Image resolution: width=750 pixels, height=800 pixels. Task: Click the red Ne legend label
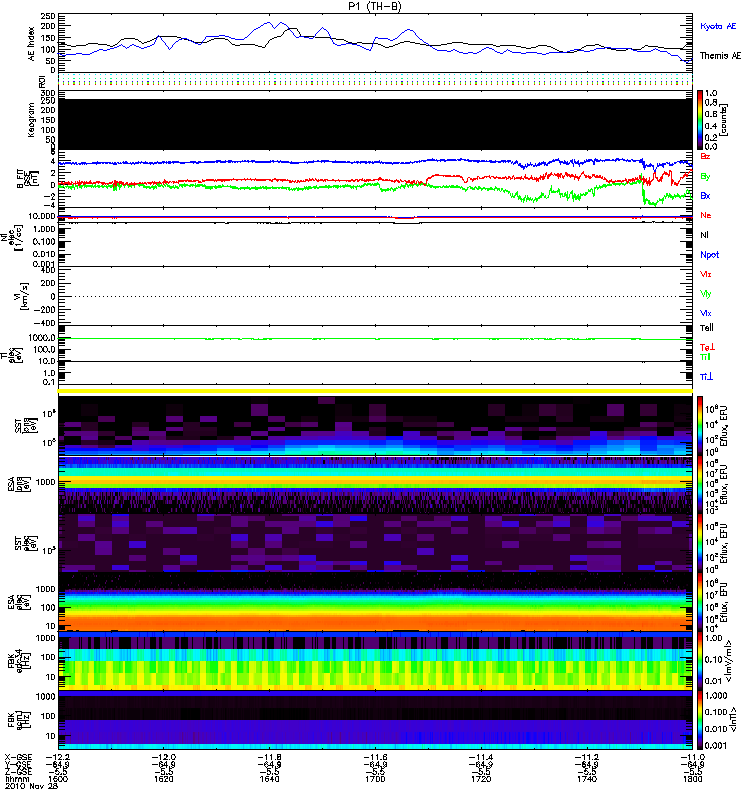click(706, 215)
